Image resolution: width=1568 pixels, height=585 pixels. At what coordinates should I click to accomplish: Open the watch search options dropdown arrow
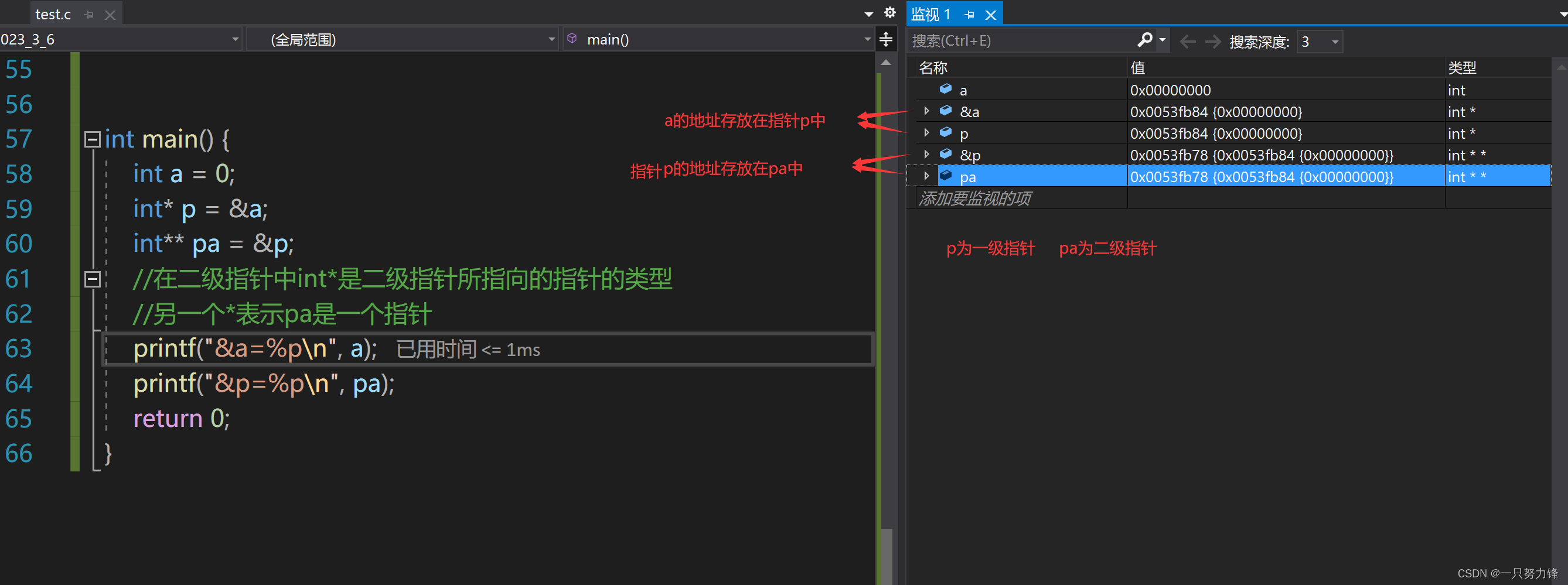(1162, 40)
